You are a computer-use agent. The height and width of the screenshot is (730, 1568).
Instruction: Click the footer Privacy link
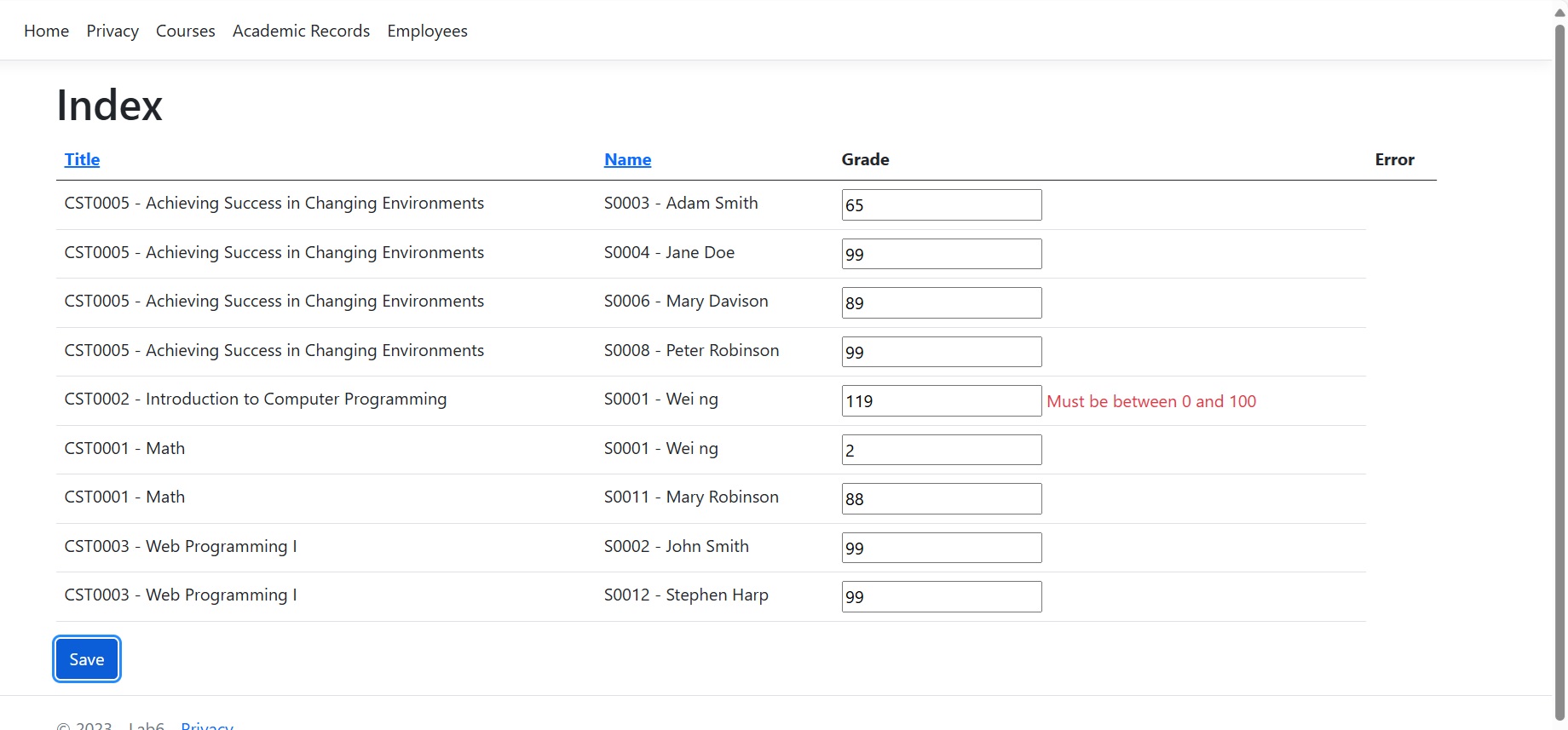click(207, 725)
